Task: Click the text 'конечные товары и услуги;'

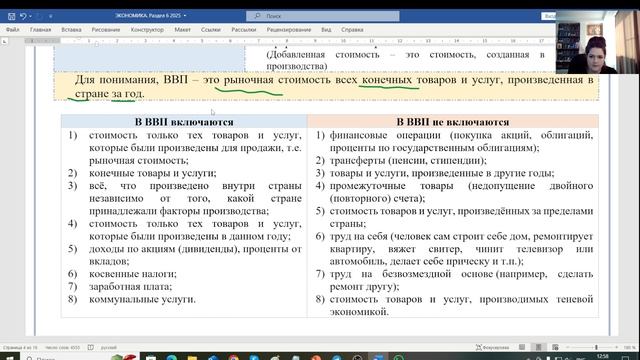Action: [x=153, y=173]
